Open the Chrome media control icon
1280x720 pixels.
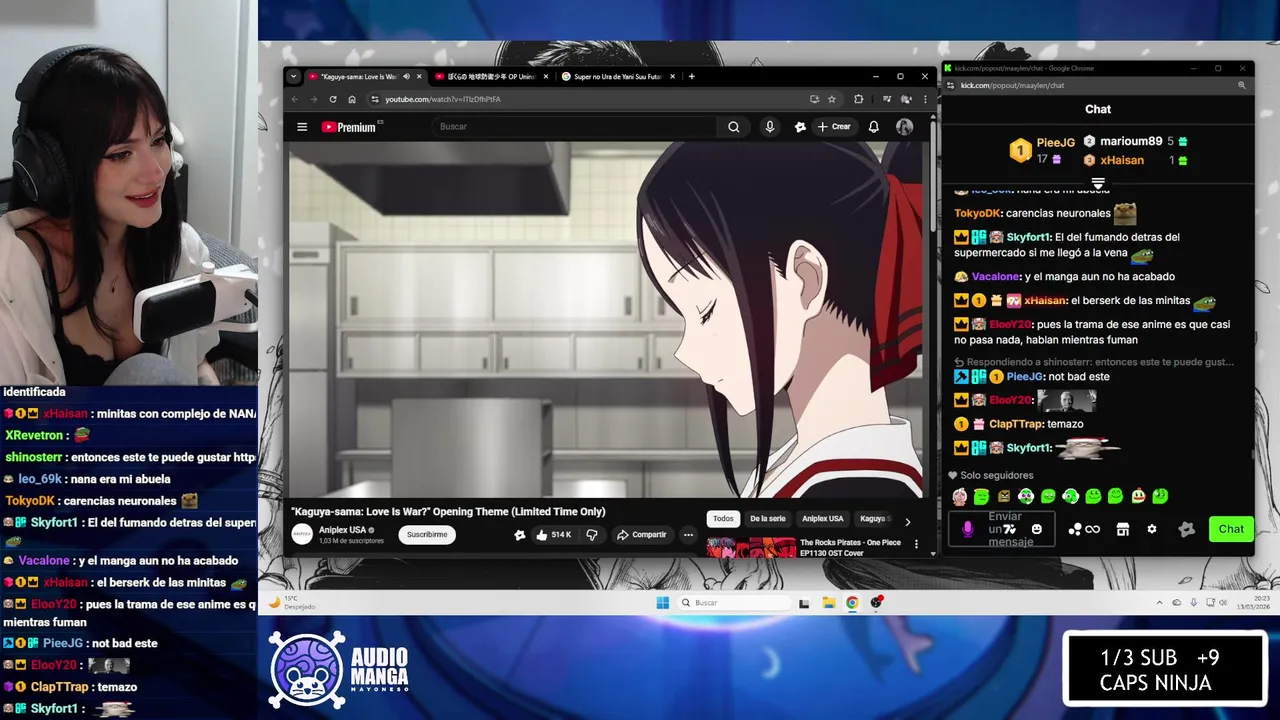click(x=887, y=99)
